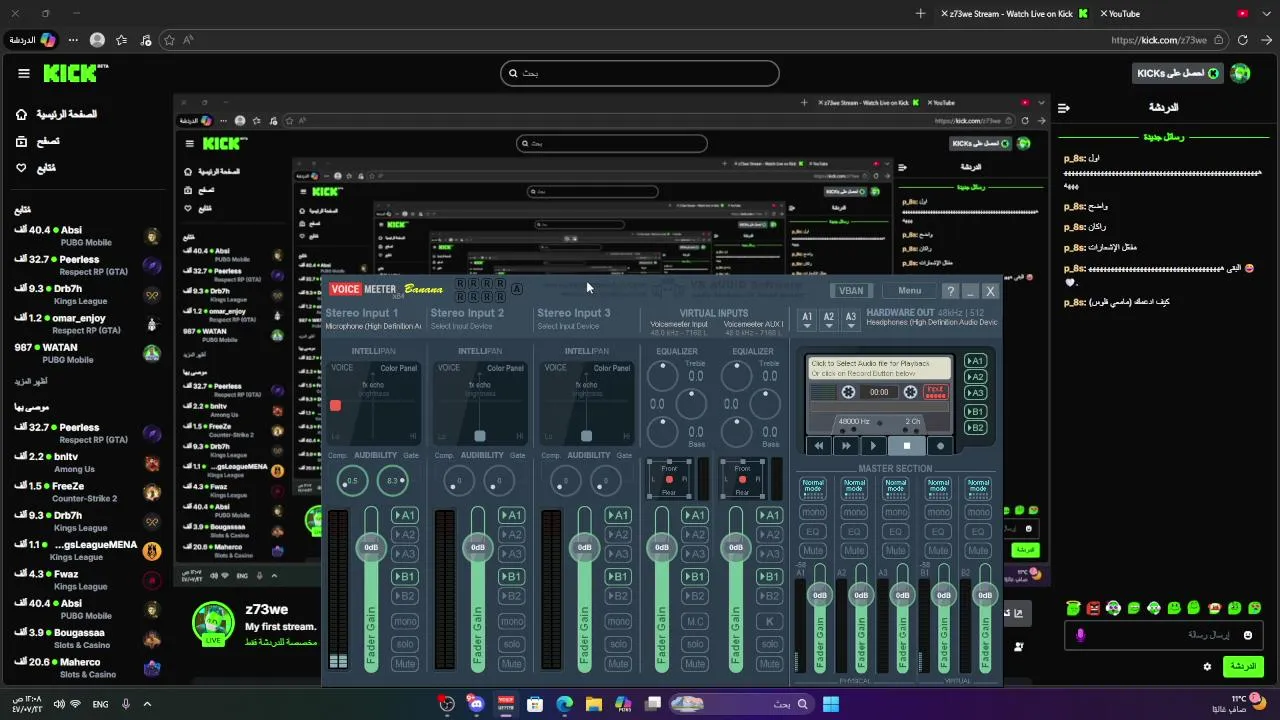The image size is (1280, 720).
Task: Open the Voicemeeter Menu
Action: 909,291
